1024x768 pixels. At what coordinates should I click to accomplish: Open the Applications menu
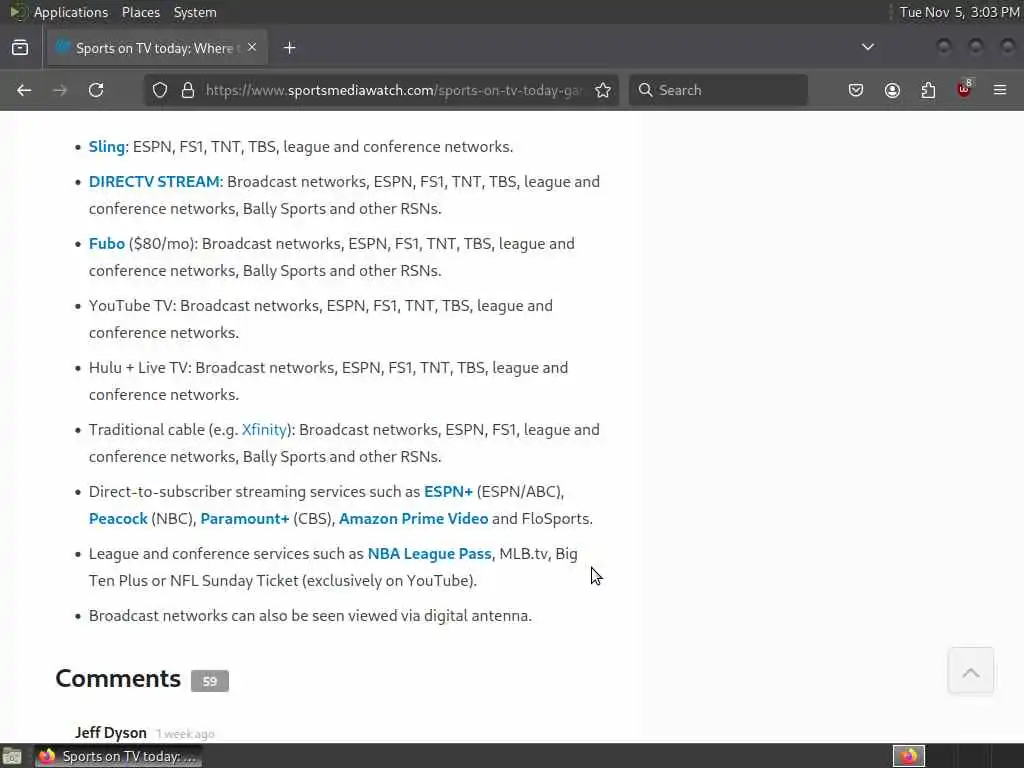(x=70, y=12)
